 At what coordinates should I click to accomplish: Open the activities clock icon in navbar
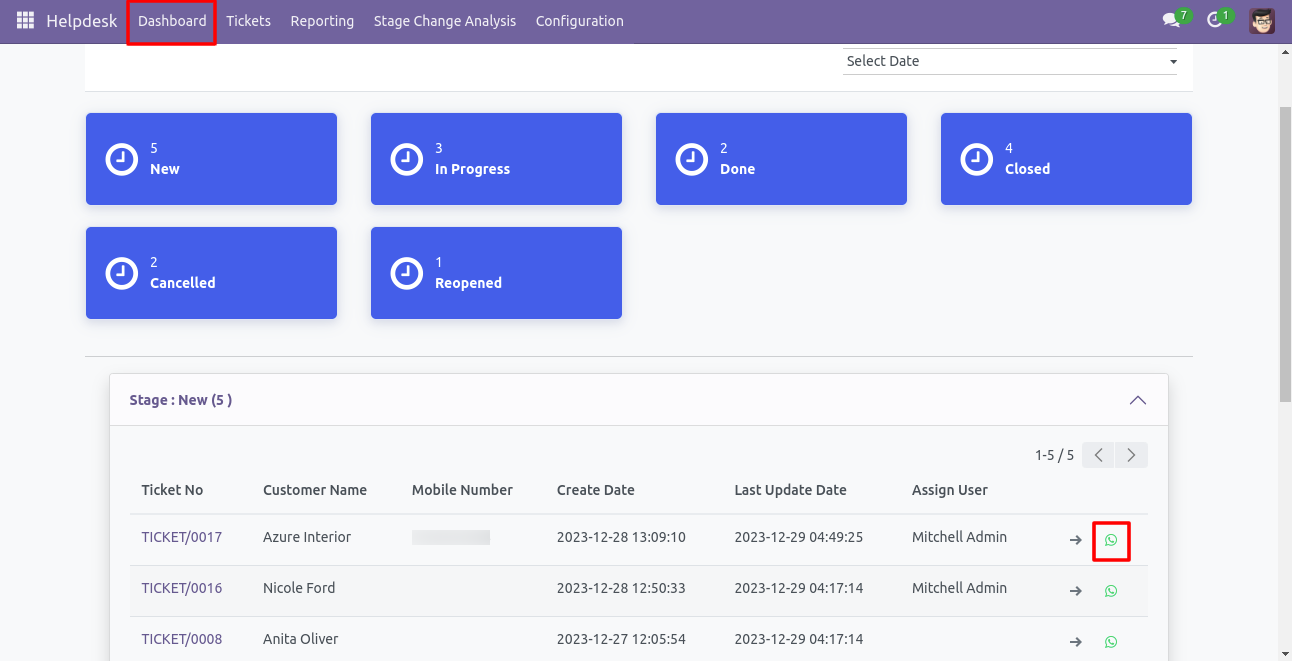(x=1217, y=21)
